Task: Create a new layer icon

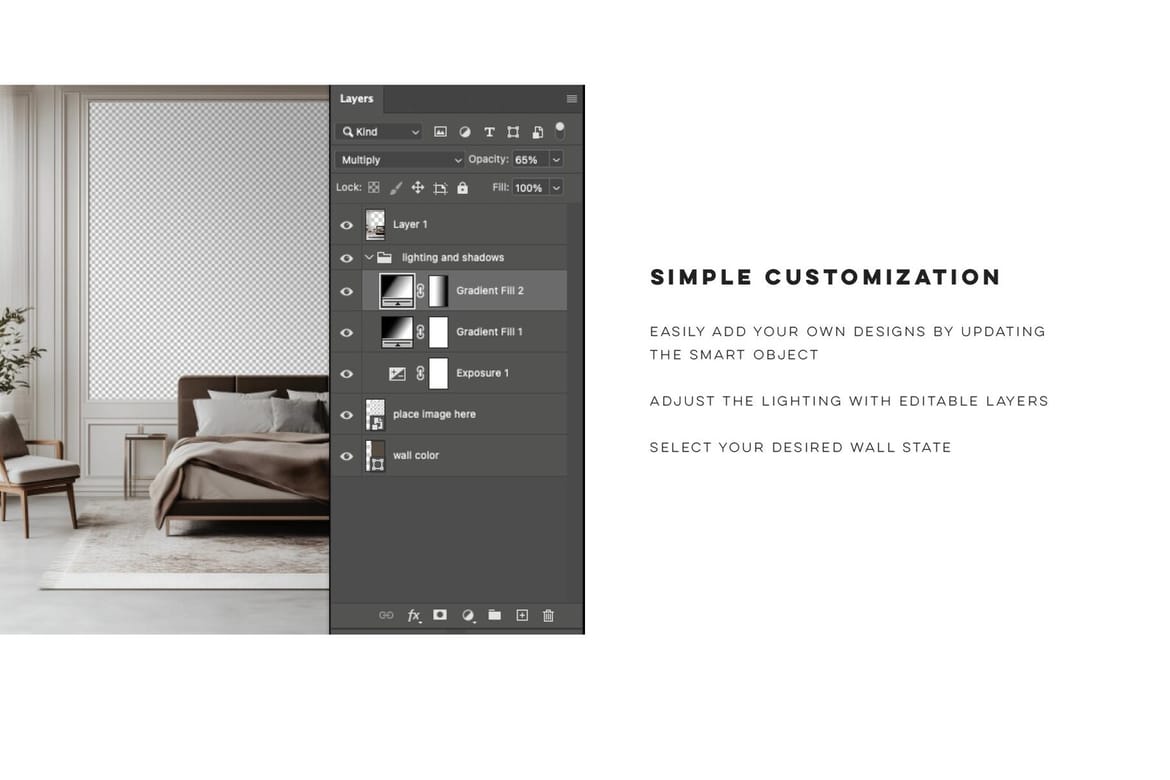Action: (522, 615)
